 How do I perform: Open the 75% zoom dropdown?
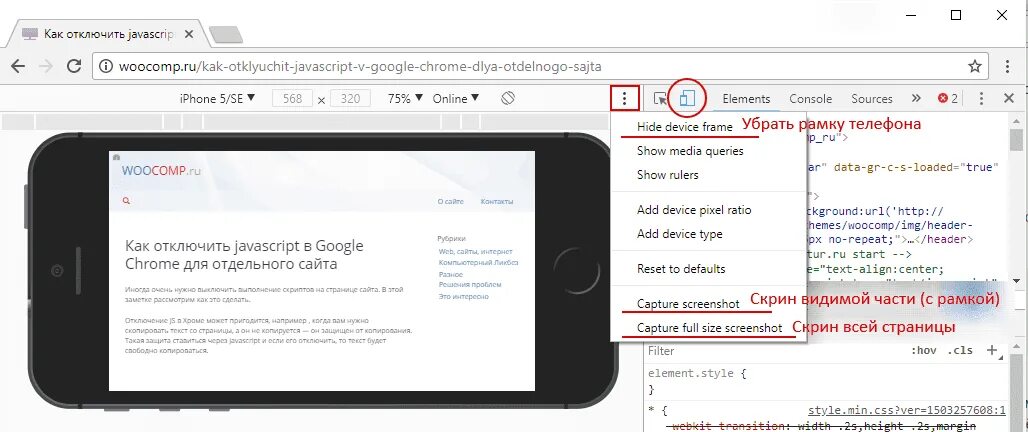pyautogui.click(x=405, y=98)
